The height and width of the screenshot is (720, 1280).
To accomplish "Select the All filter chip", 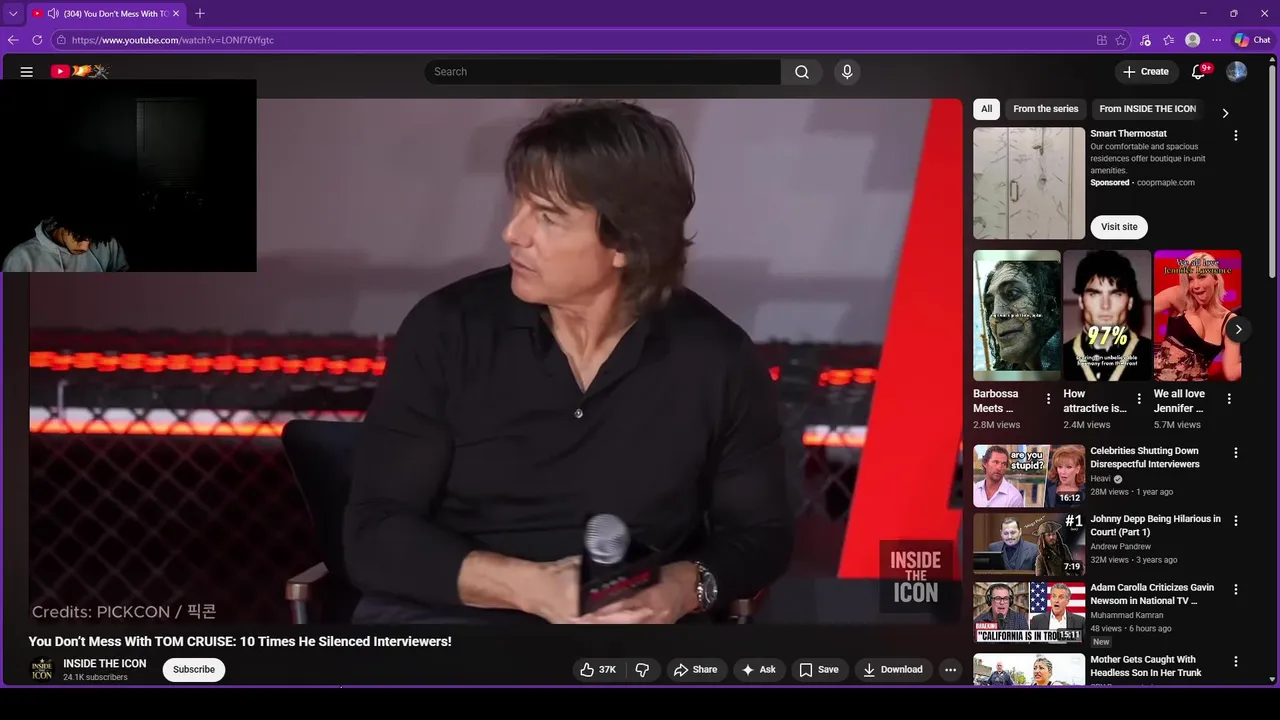I will [986, 109].
